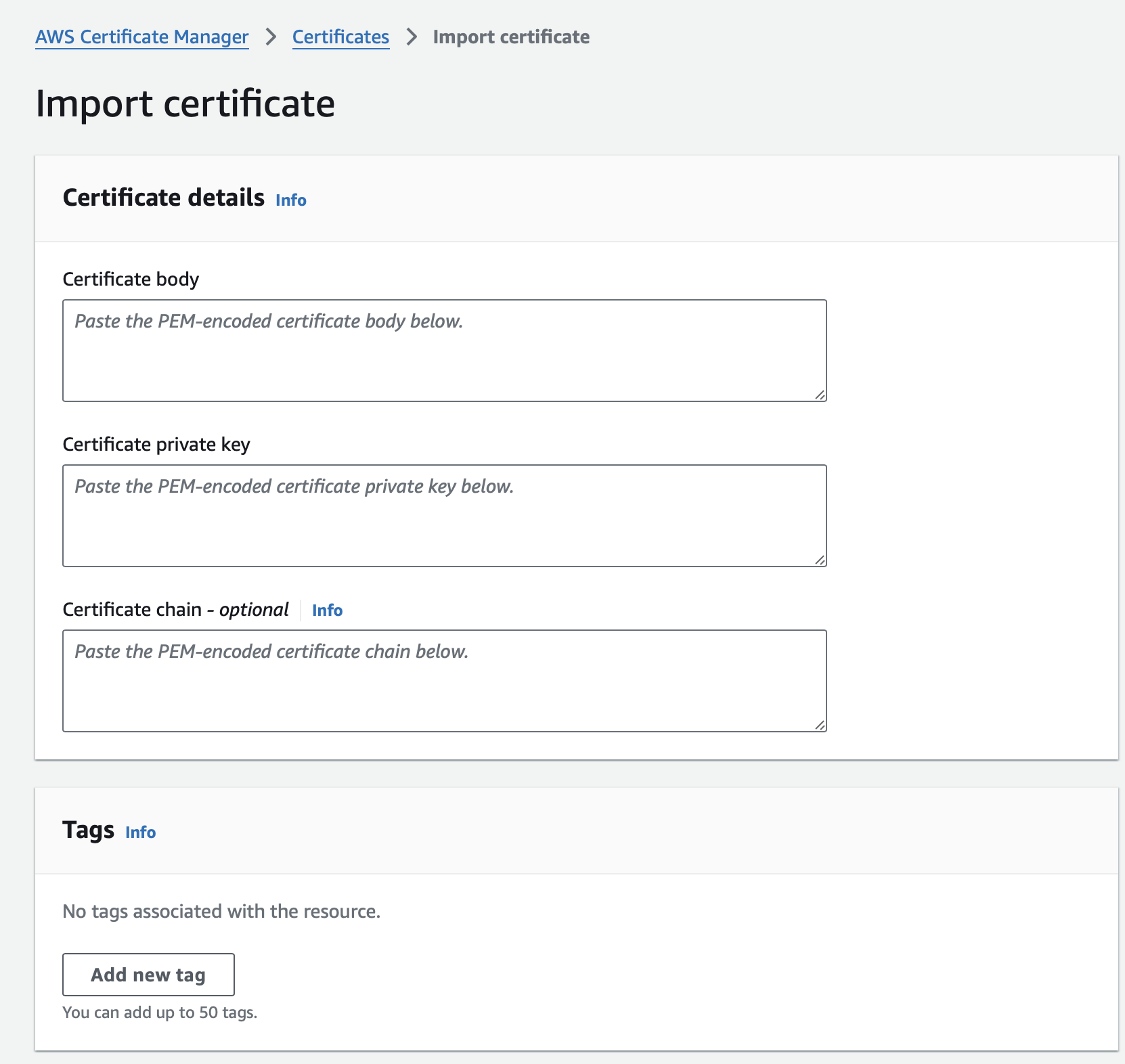Open the AWS Certificate Manager breadcrumb link
Image resolution: width=1125 pixels, height=1064 pixels.
pyautogui.click(x=141, y=37)
